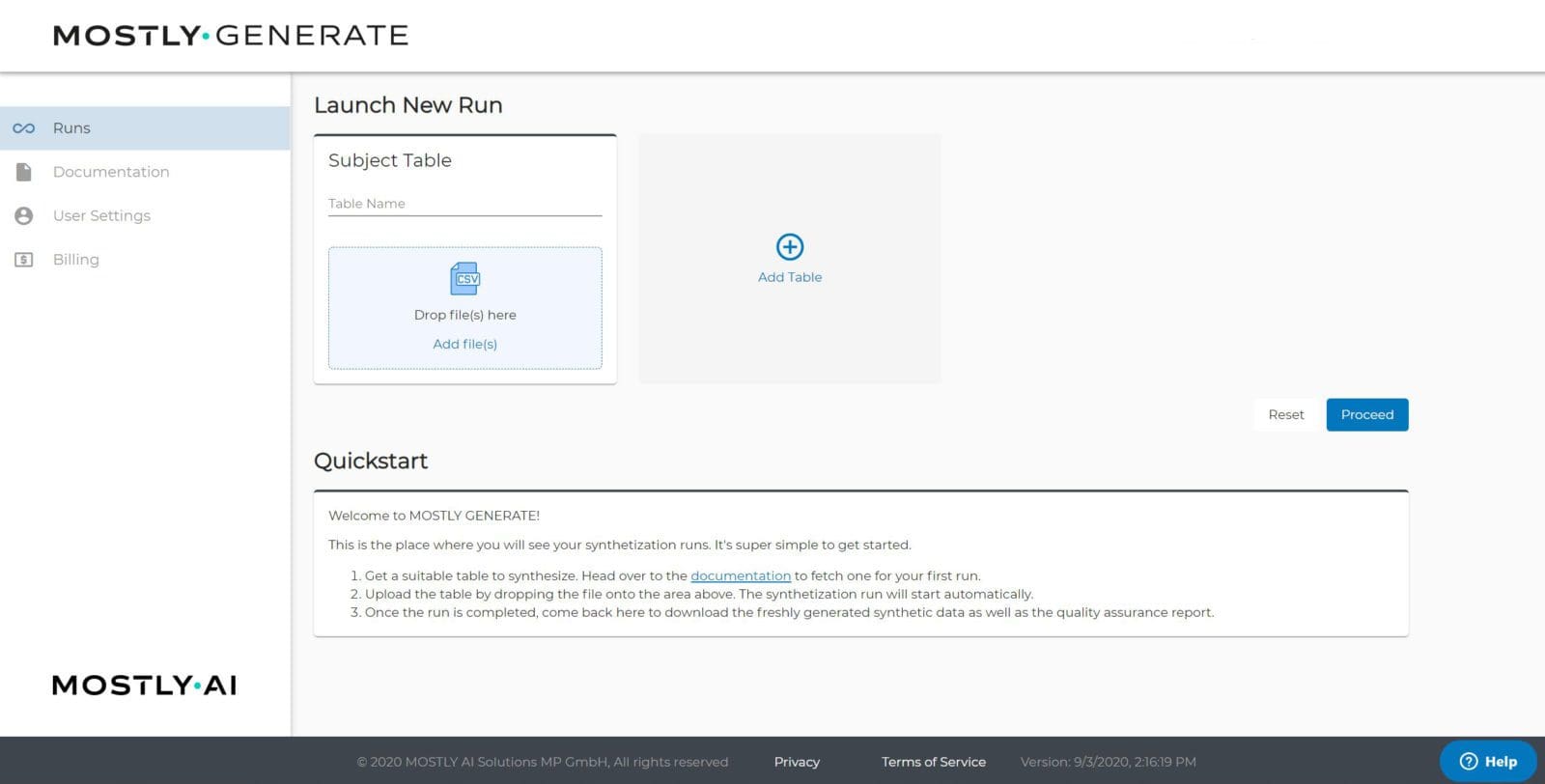The height and width of the screenshot is (784, 1545).
Task: Click the CSV file icon in drop area
Action: pyautogui.click(x=465, y=279)
